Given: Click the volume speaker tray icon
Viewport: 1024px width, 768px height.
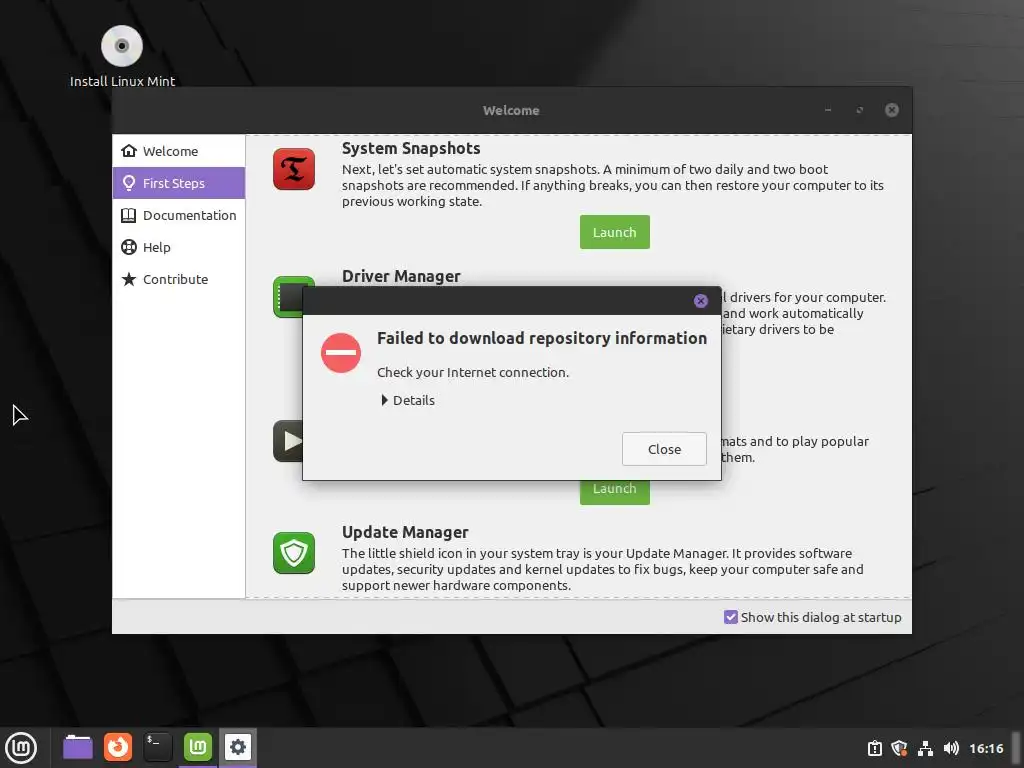Looking at the screenshot, I should 951,748.
